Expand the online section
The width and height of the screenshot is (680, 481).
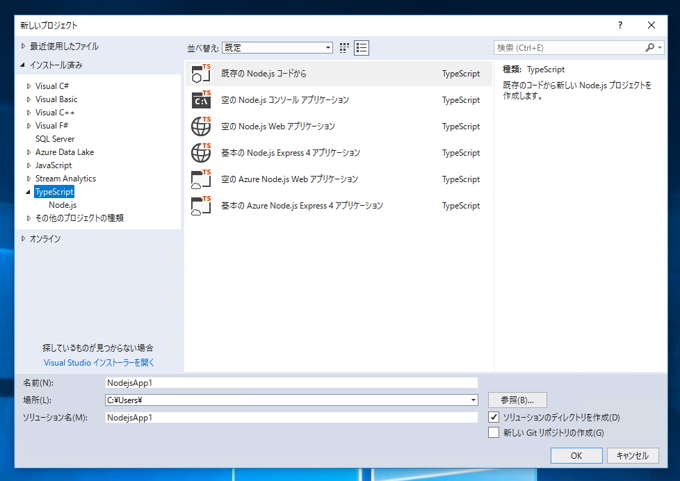pos(23,239)
